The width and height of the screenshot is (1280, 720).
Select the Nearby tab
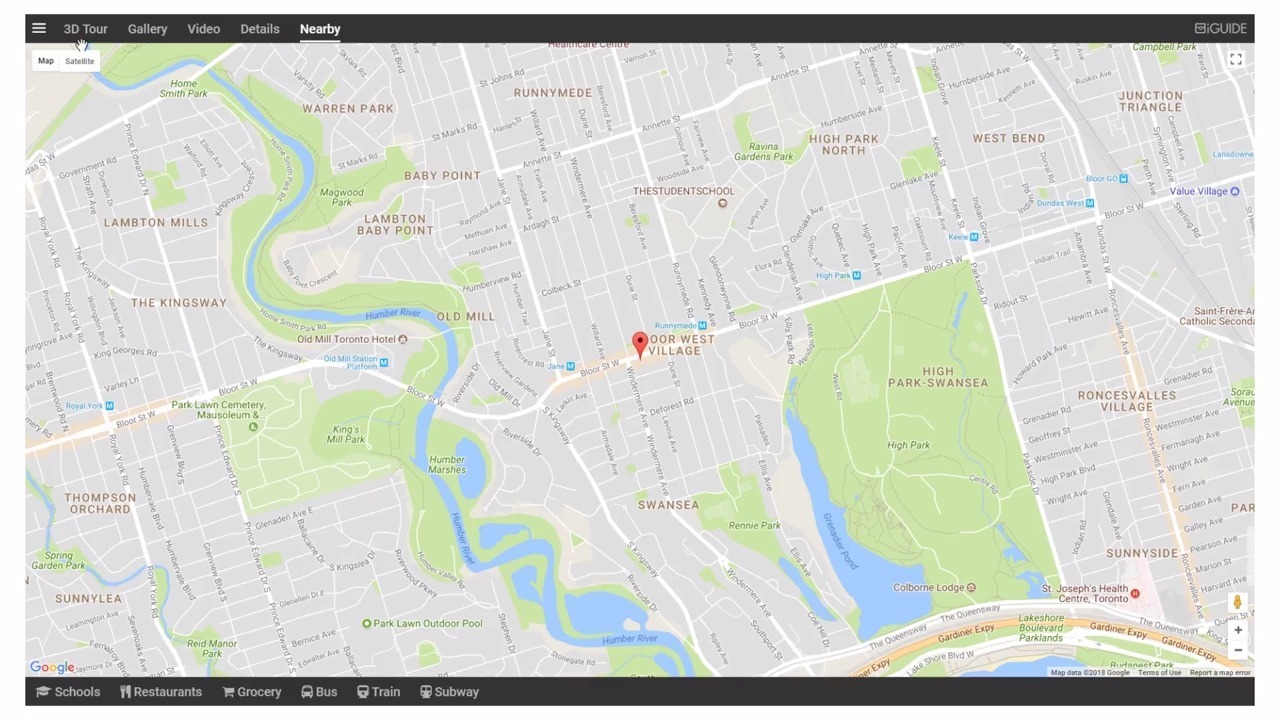click(x=320, y=29)
